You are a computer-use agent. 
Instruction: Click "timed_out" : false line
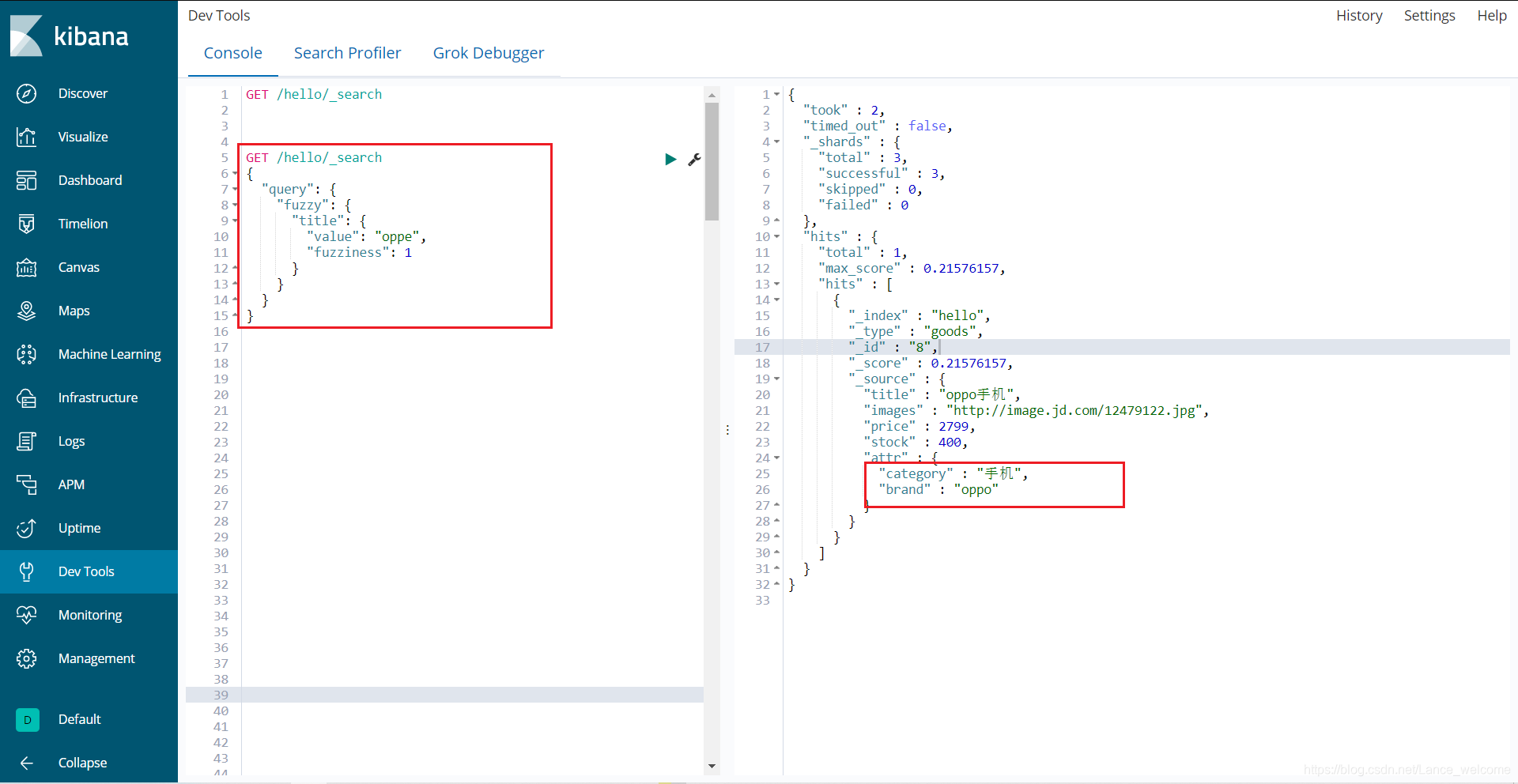[878, 126]
